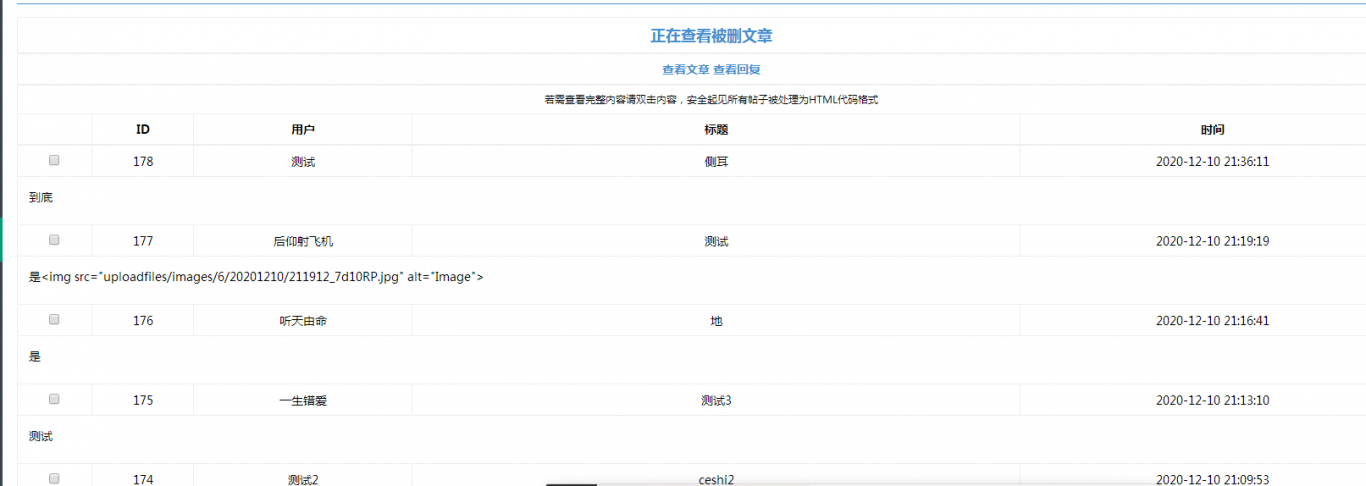This screenshot has width=1366, height=486.
Task: Click the 用户 column header
Action: [303, 130]
